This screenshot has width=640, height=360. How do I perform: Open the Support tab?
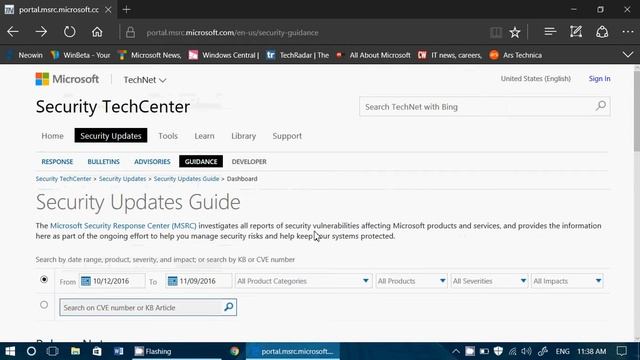click(287, 136)
